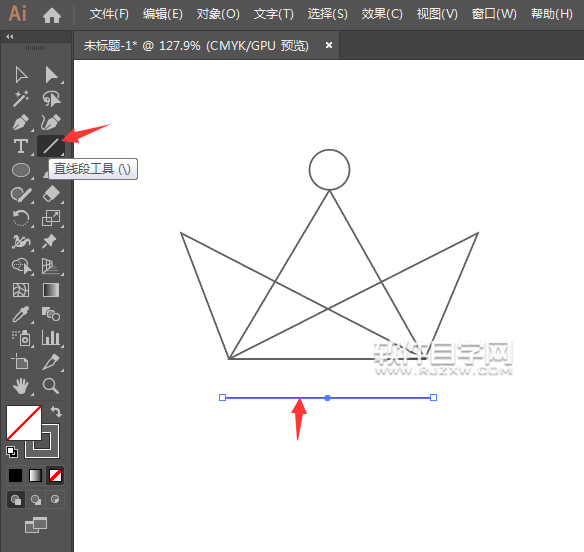Select the Pen tool
This screenshot has height=552, width=584.
click(21, 123)
